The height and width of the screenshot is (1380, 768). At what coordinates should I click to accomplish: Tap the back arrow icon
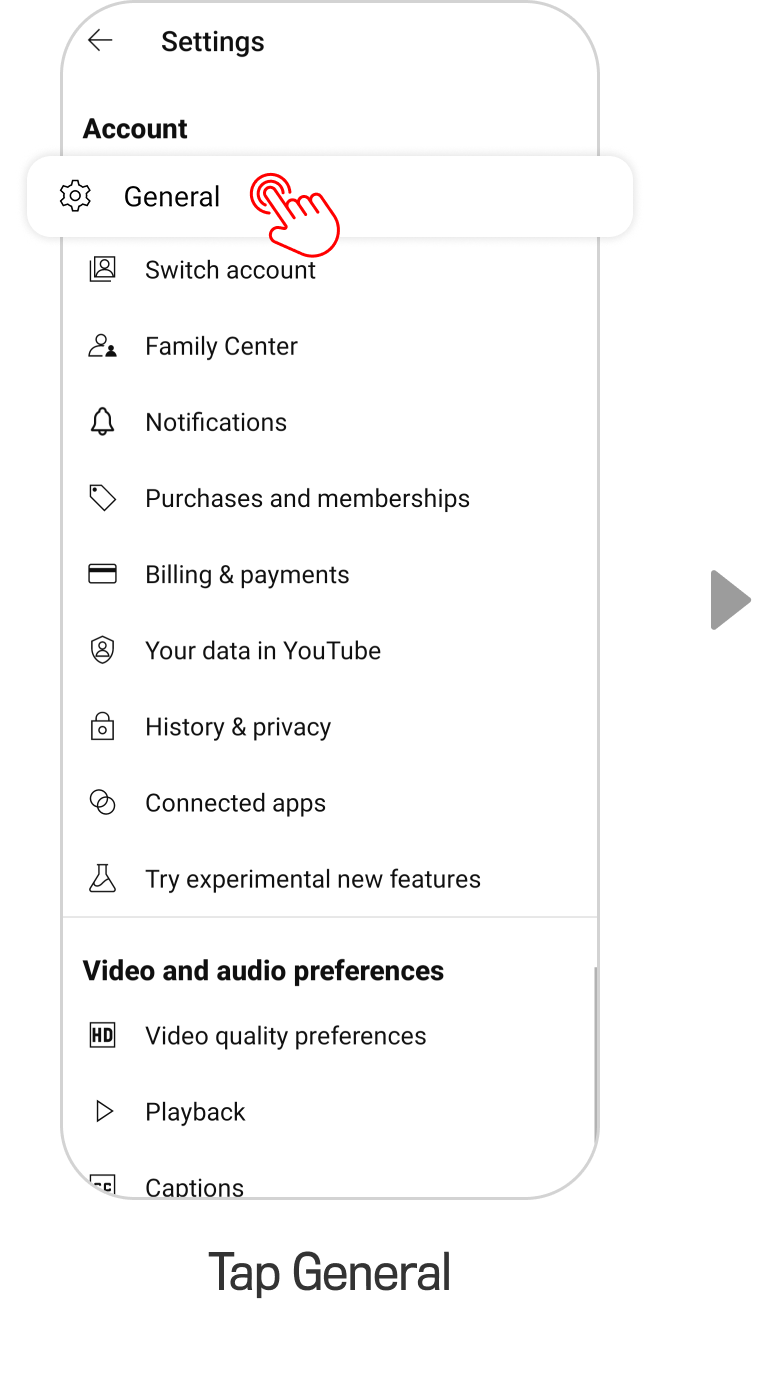[x=100, y=41]
